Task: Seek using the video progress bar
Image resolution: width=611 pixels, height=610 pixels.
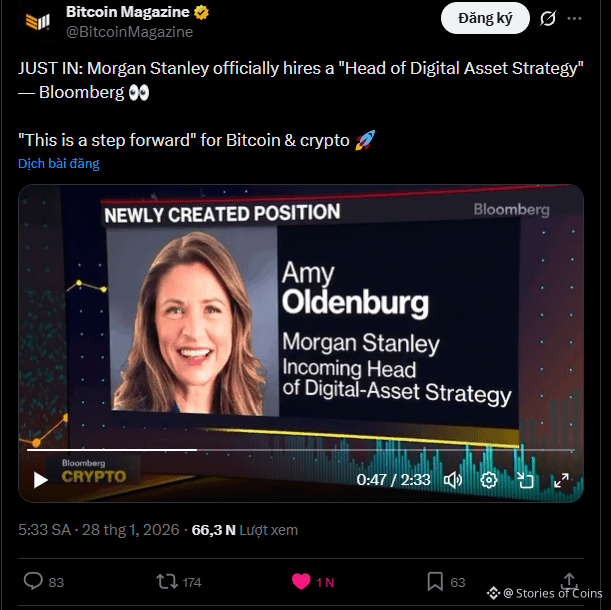Action: coord(300,450)
